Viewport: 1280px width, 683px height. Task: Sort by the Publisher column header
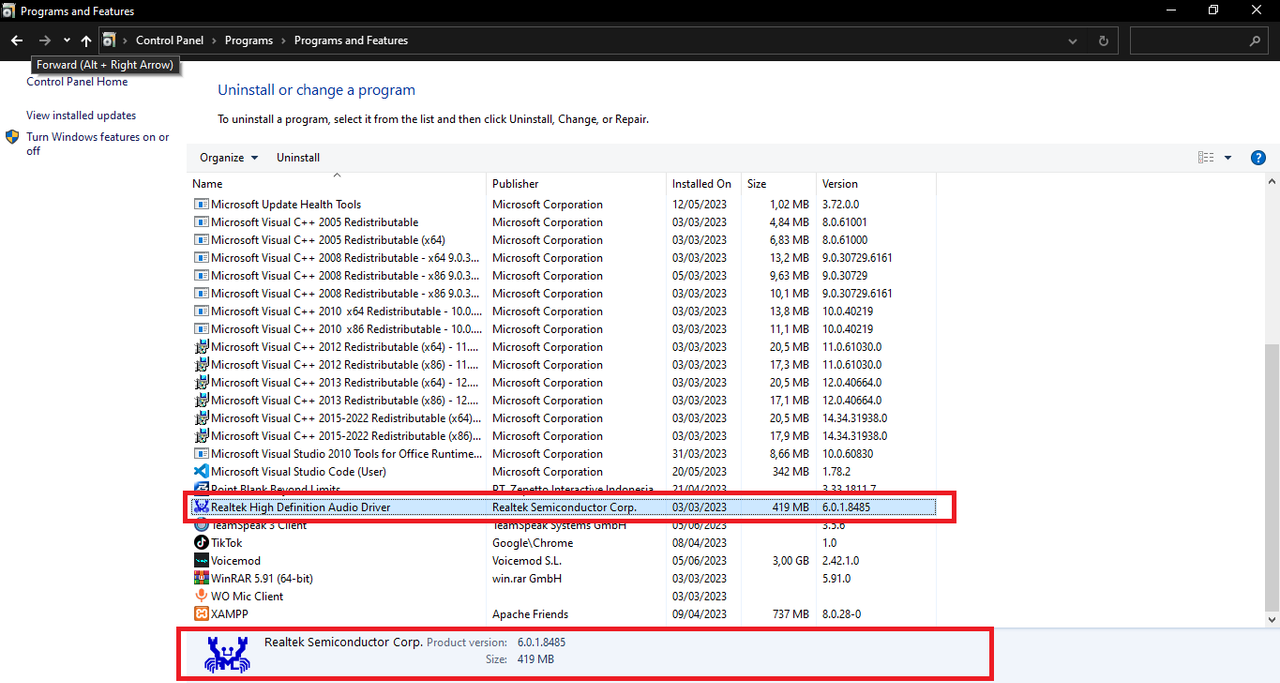click(577, 184)
